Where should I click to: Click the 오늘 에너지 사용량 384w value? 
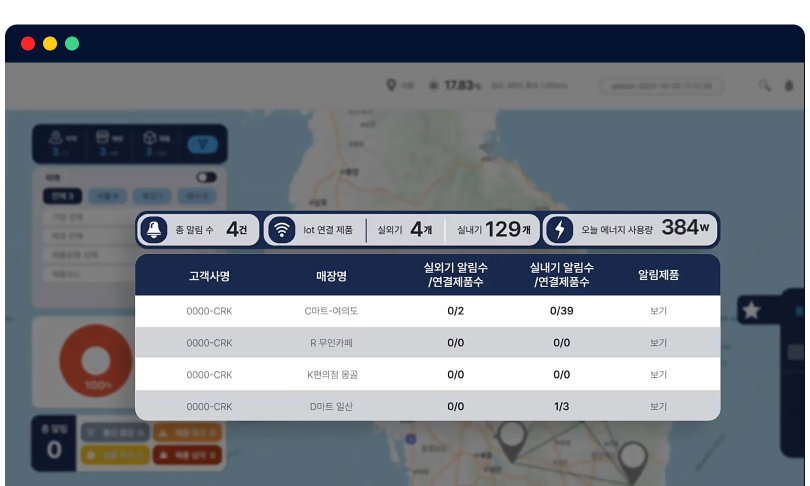point(685,228)
